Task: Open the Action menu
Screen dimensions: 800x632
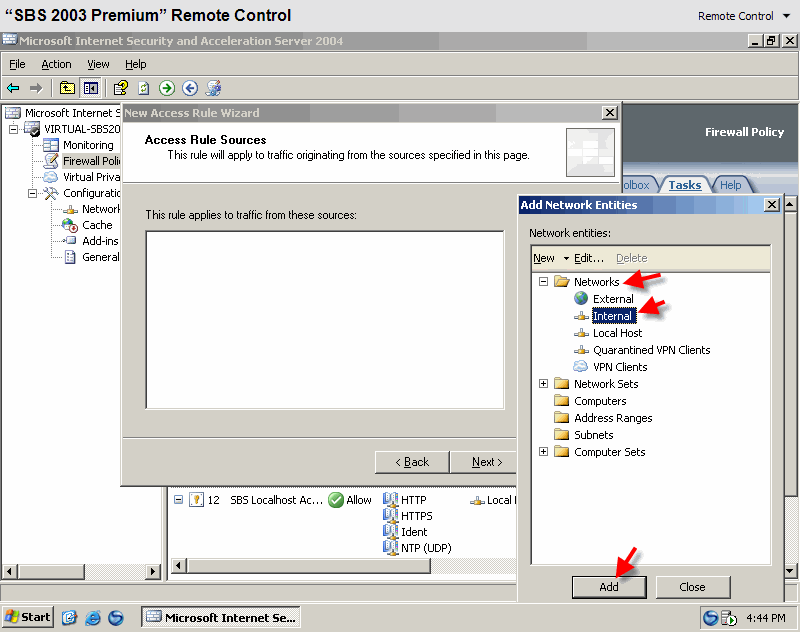Action: tap(56, 64)
